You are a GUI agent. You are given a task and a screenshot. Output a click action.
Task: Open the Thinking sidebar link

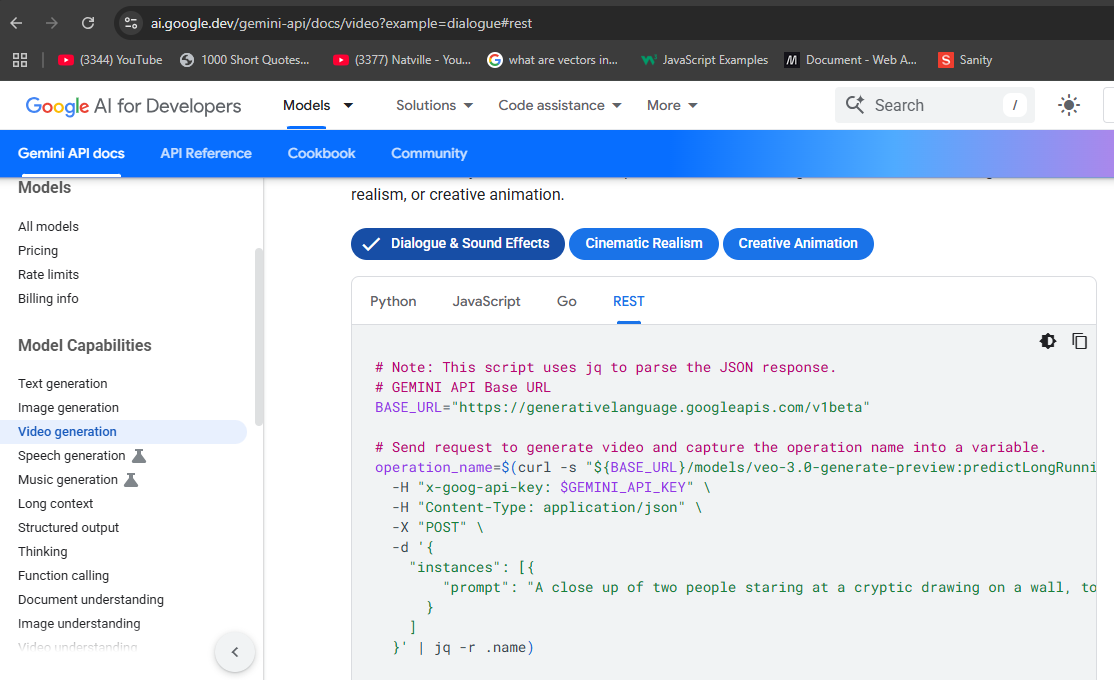pos(43,552)
